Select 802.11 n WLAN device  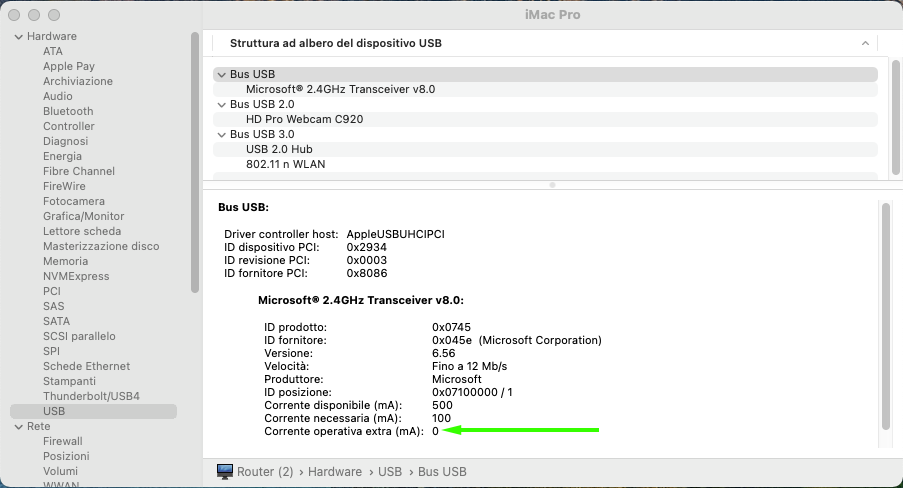(545, 164)
